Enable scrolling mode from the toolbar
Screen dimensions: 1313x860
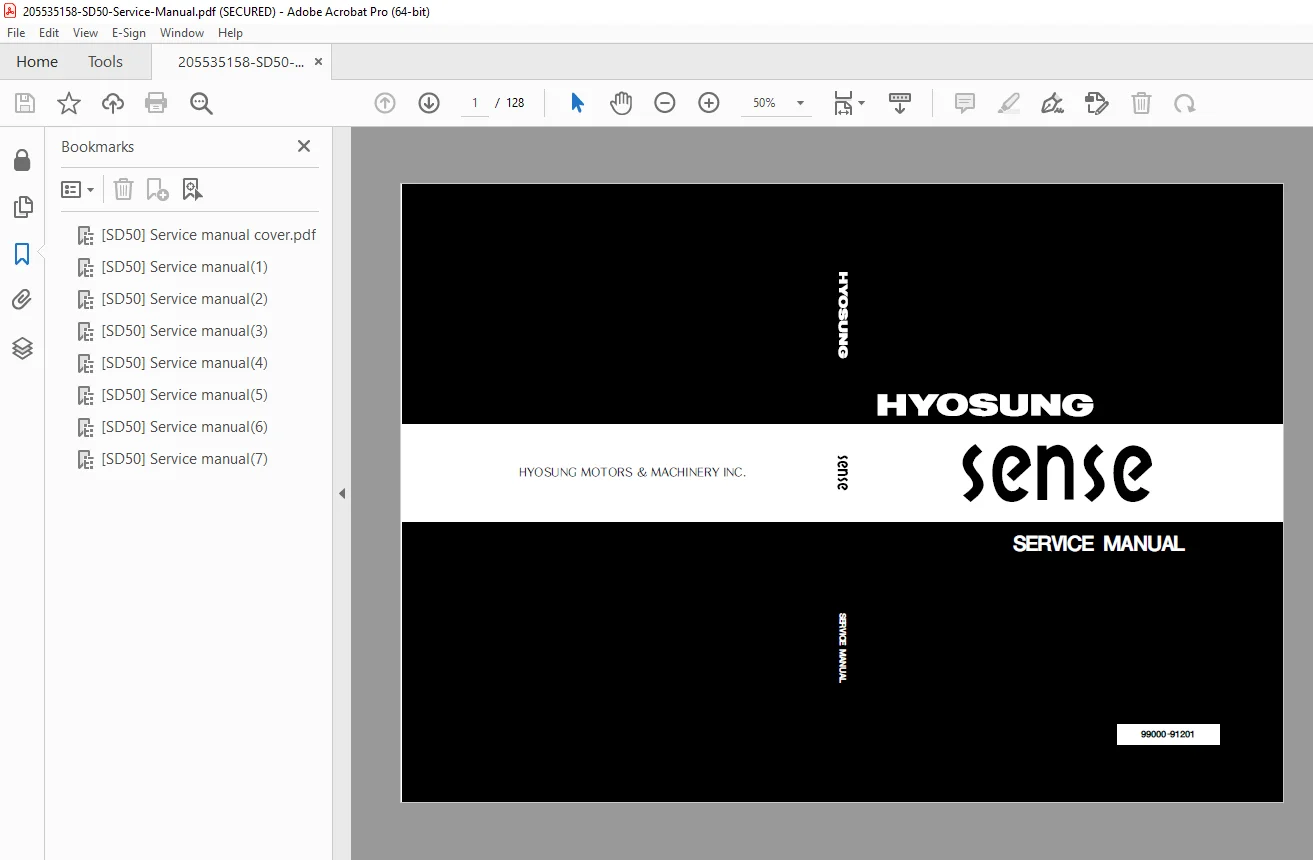pyautogui.click(x=900, y=103)
